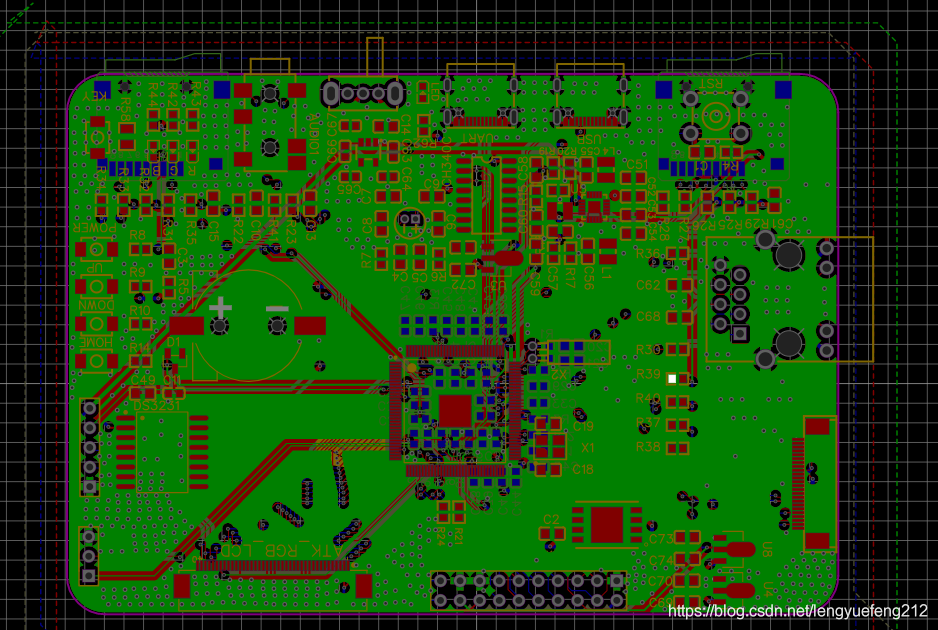The image size is (938, 630).
Task: Select the 5-pin left-edge header
Action: click(90, 448)
